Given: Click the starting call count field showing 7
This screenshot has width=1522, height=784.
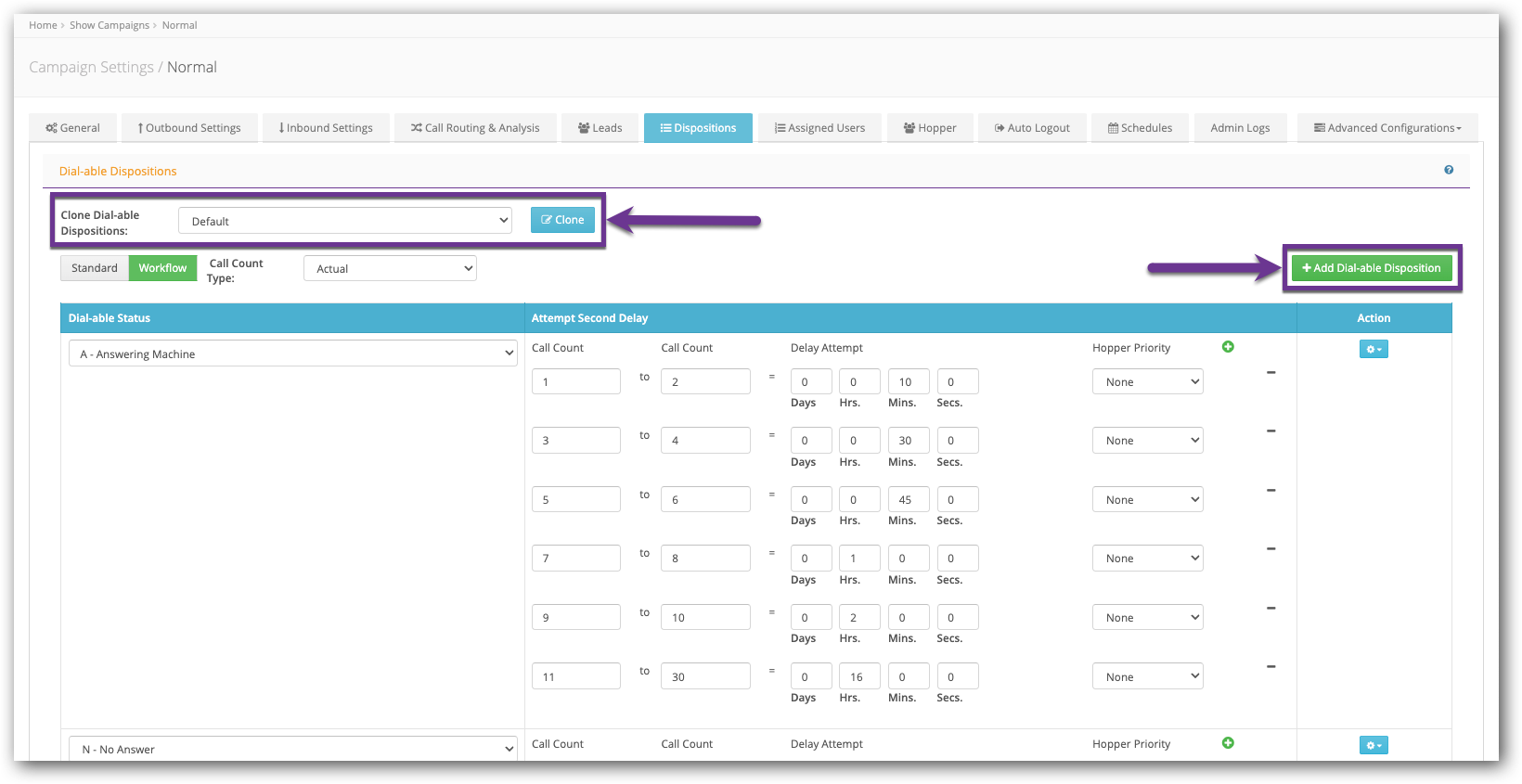Looking at the screenshot, I should [576, 558].
